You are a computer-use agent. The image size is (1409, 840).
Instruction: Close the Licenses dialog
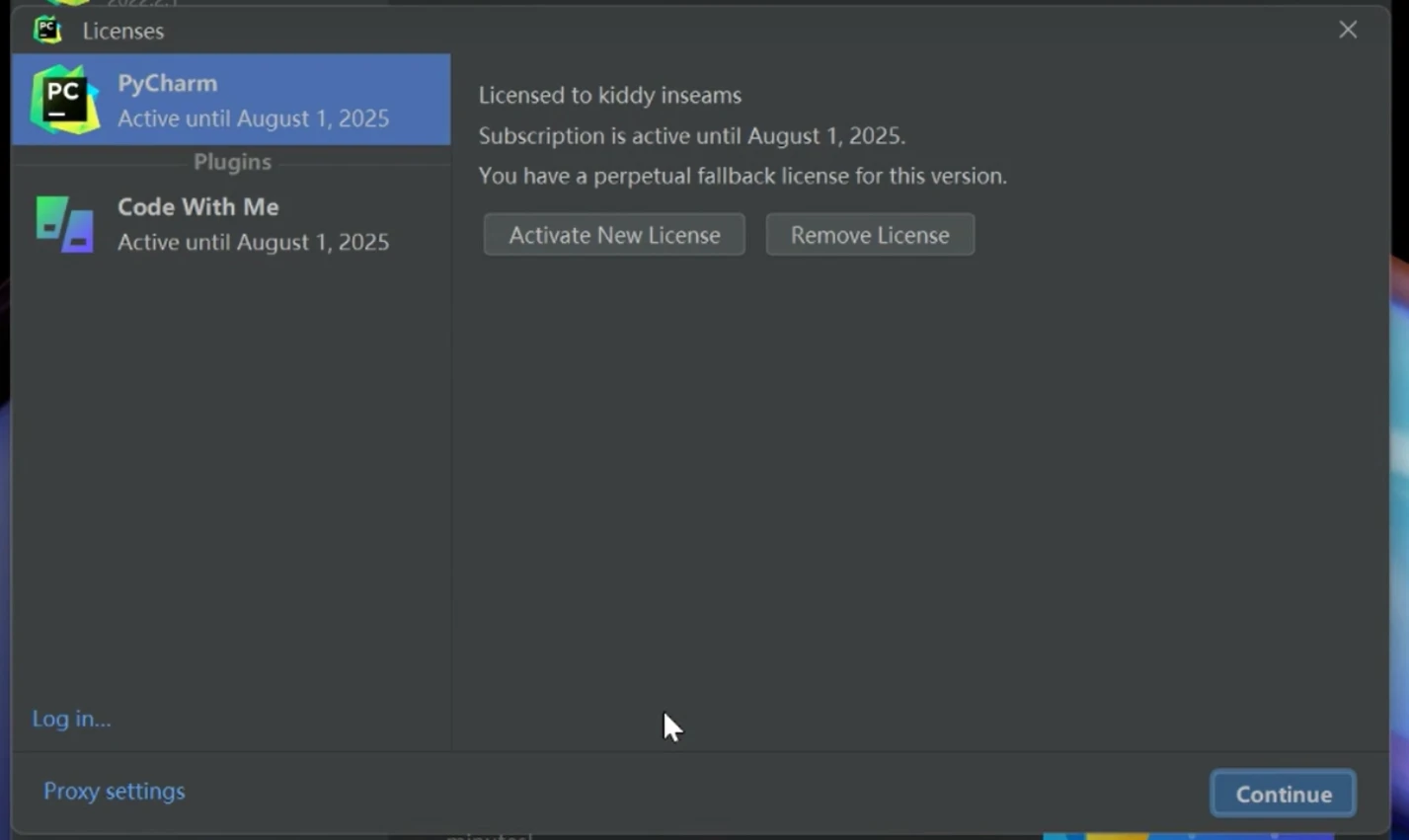1348,31
